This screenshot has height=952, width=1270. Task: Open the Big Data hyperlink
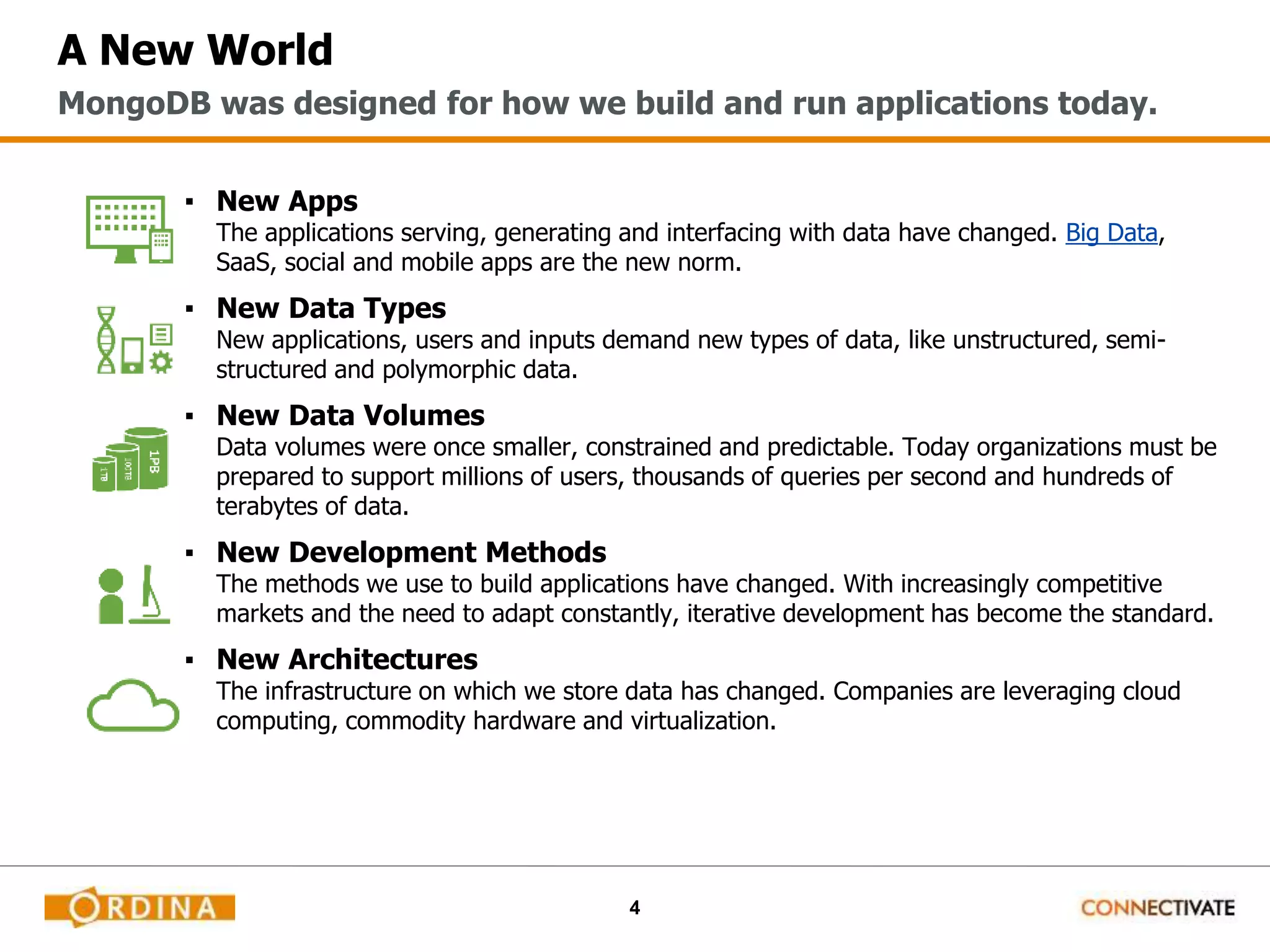(x=1111, y=233)
